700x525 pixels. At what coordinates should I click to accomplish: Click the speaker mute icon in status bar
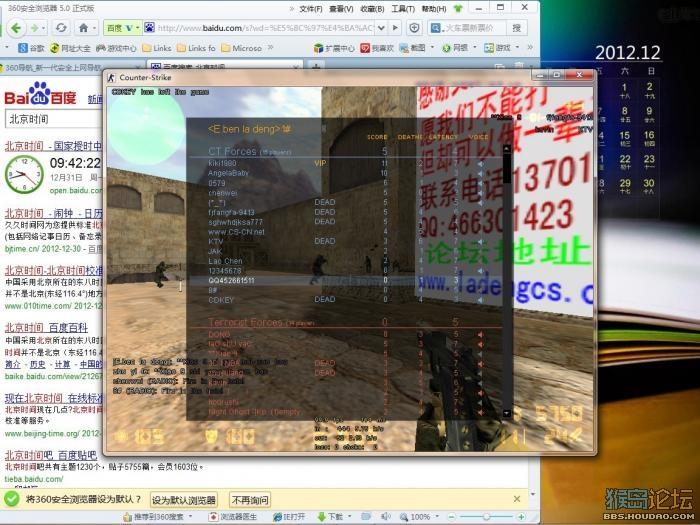click(x=385, y=517)
